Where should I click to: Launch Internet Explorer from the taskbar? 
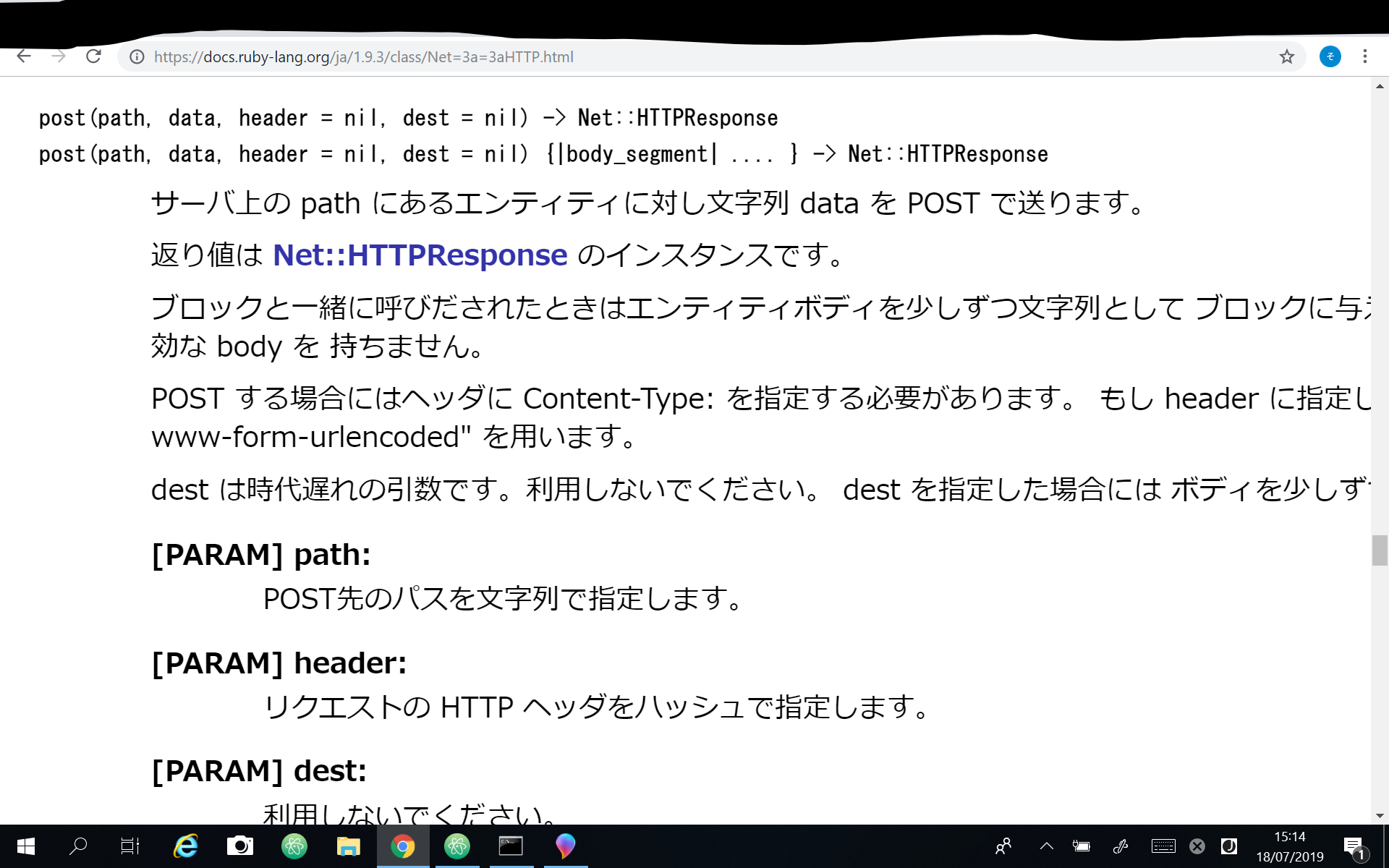click(x=186, y=846)
